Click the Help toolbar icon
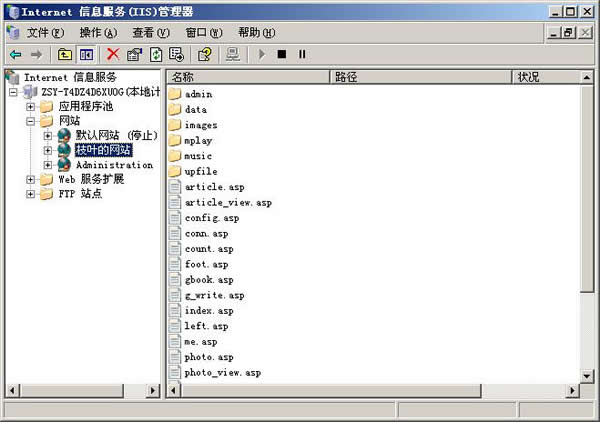The height and width of the screenshot is (422, 600). [205, 54]
